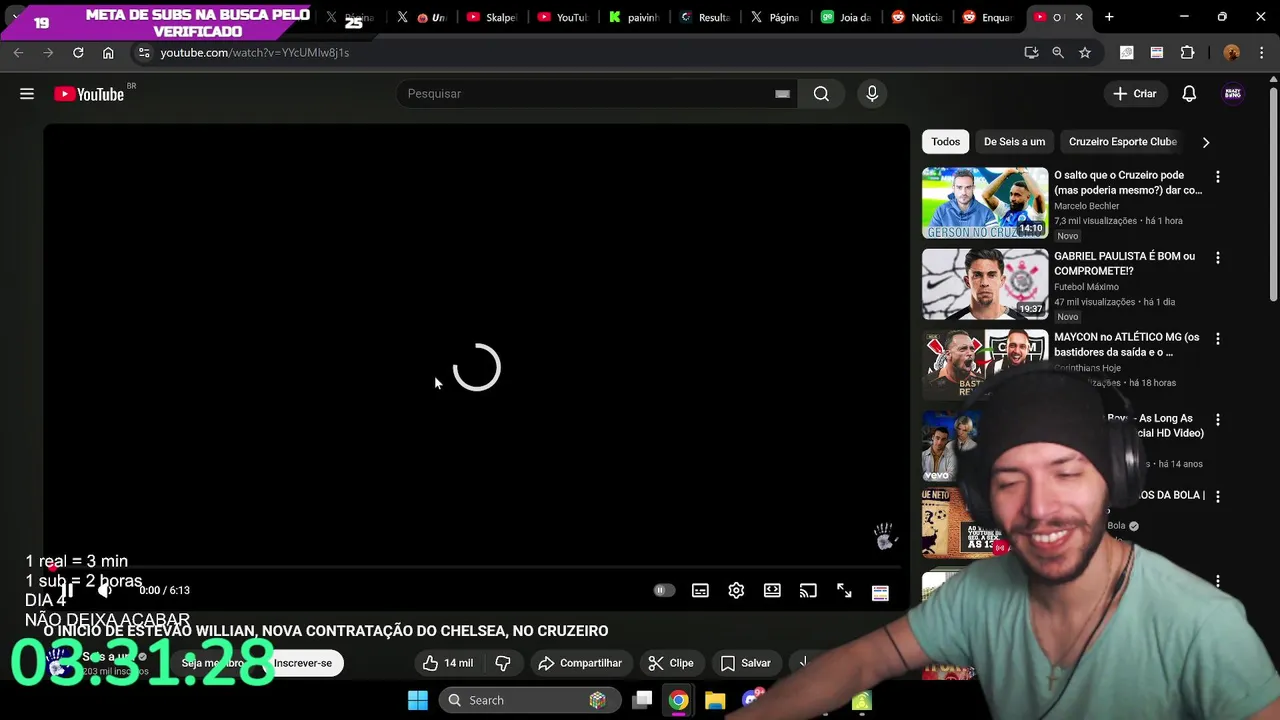Screen dimensions: 1280x720
Task: Seek on the video progress bar
Action: tap(476, 567)
